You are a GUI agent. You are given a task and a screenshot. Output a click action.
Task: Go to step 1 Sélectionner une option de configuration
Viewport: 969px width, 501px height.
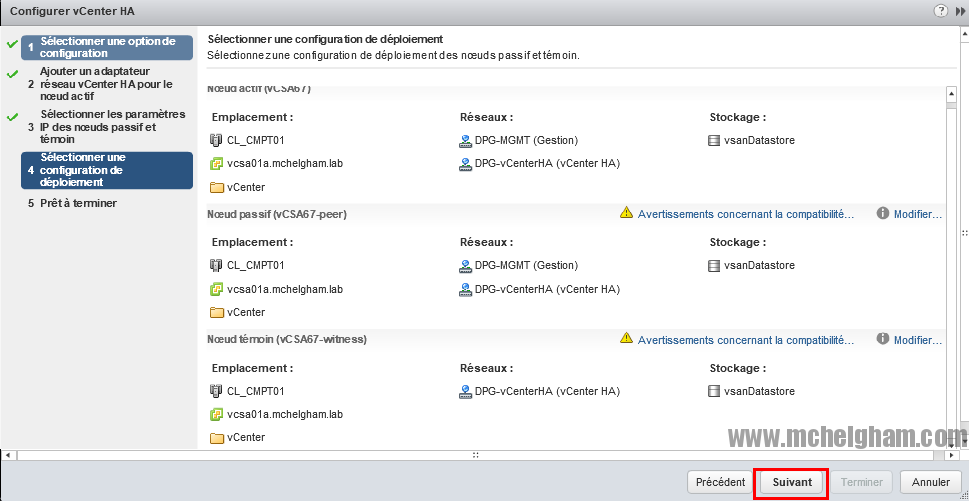[107, 48]
